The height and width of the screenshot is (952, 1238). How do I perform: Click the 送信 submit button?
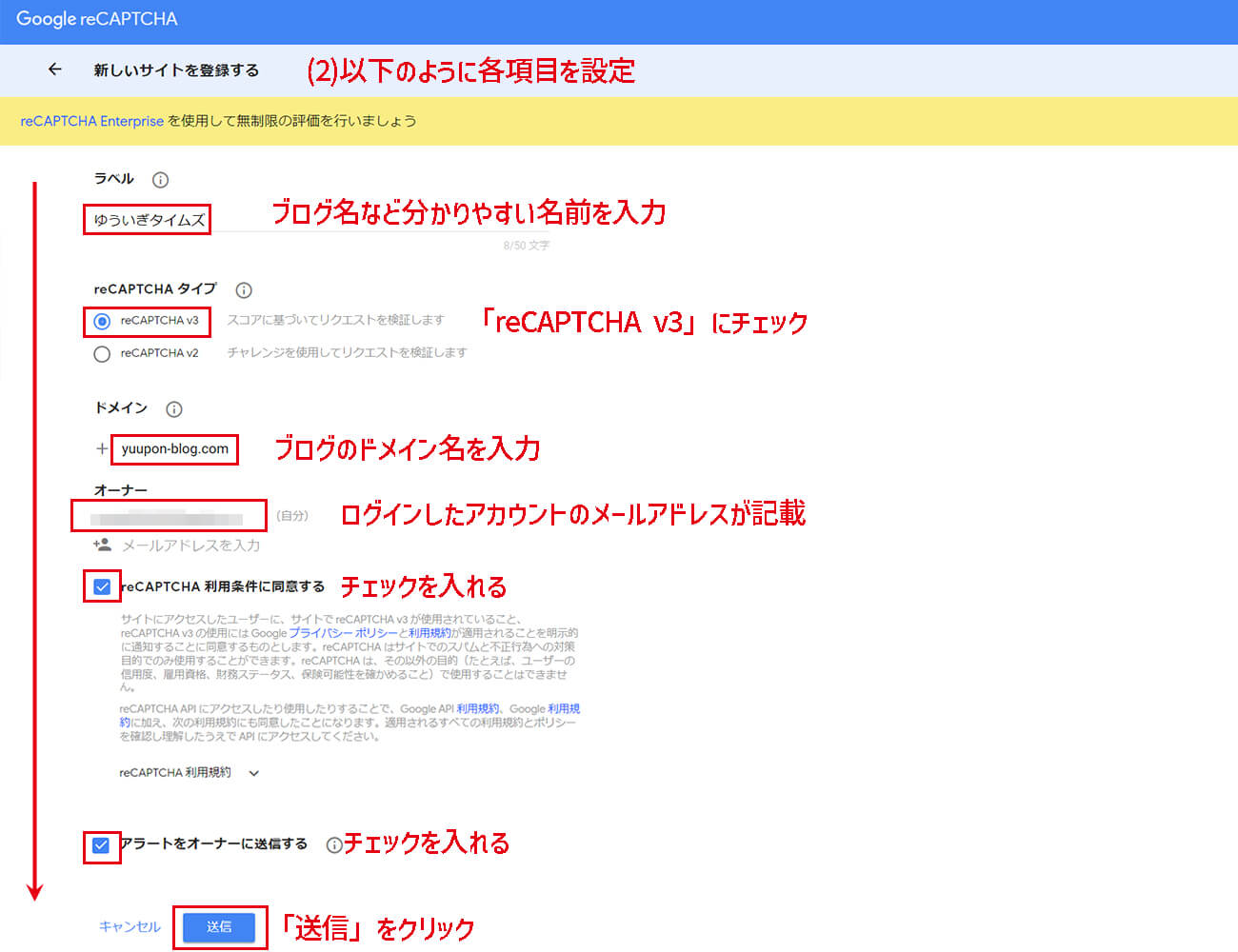point(219,926)
